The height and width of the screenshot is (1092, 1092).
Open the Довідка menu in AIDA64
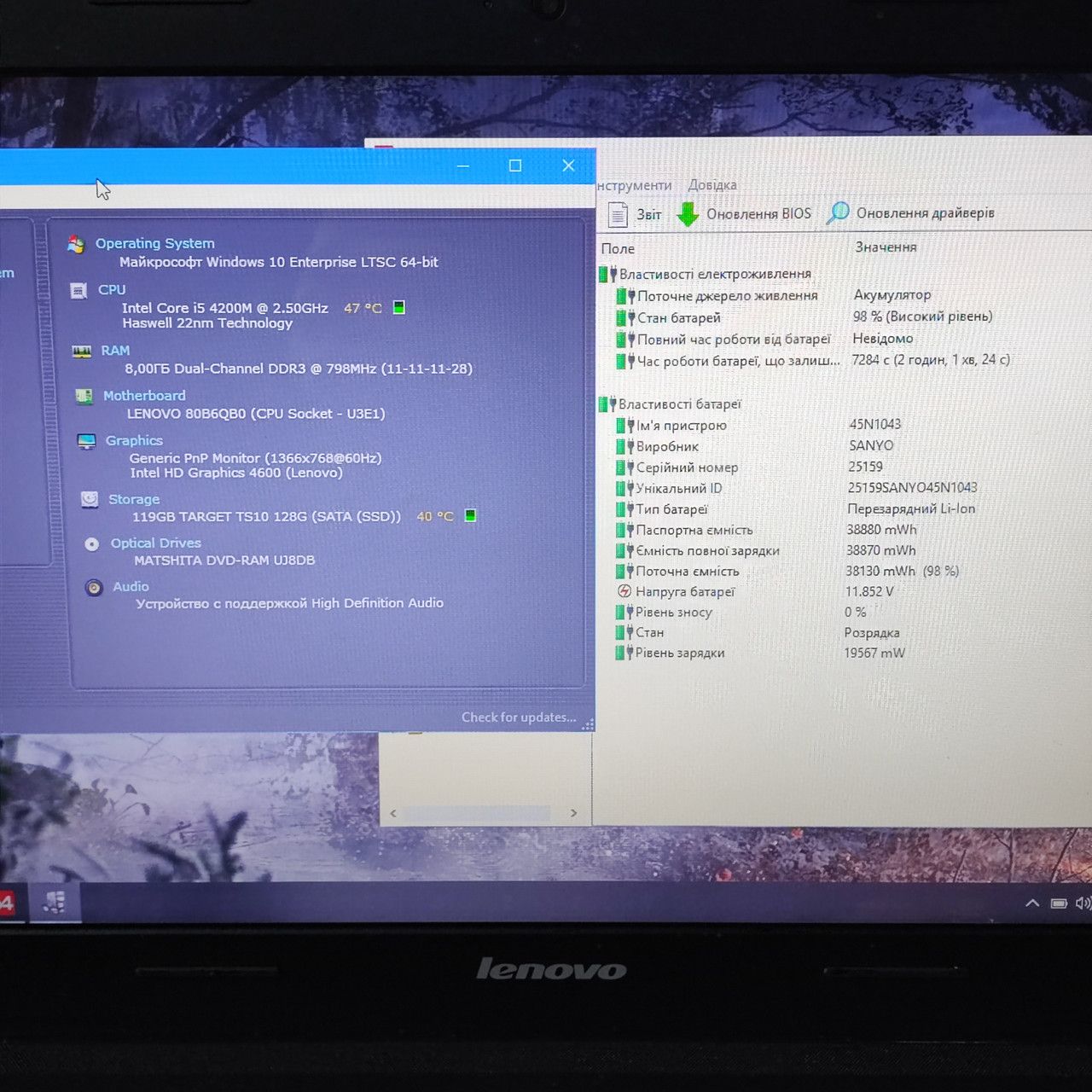(712, 185)
